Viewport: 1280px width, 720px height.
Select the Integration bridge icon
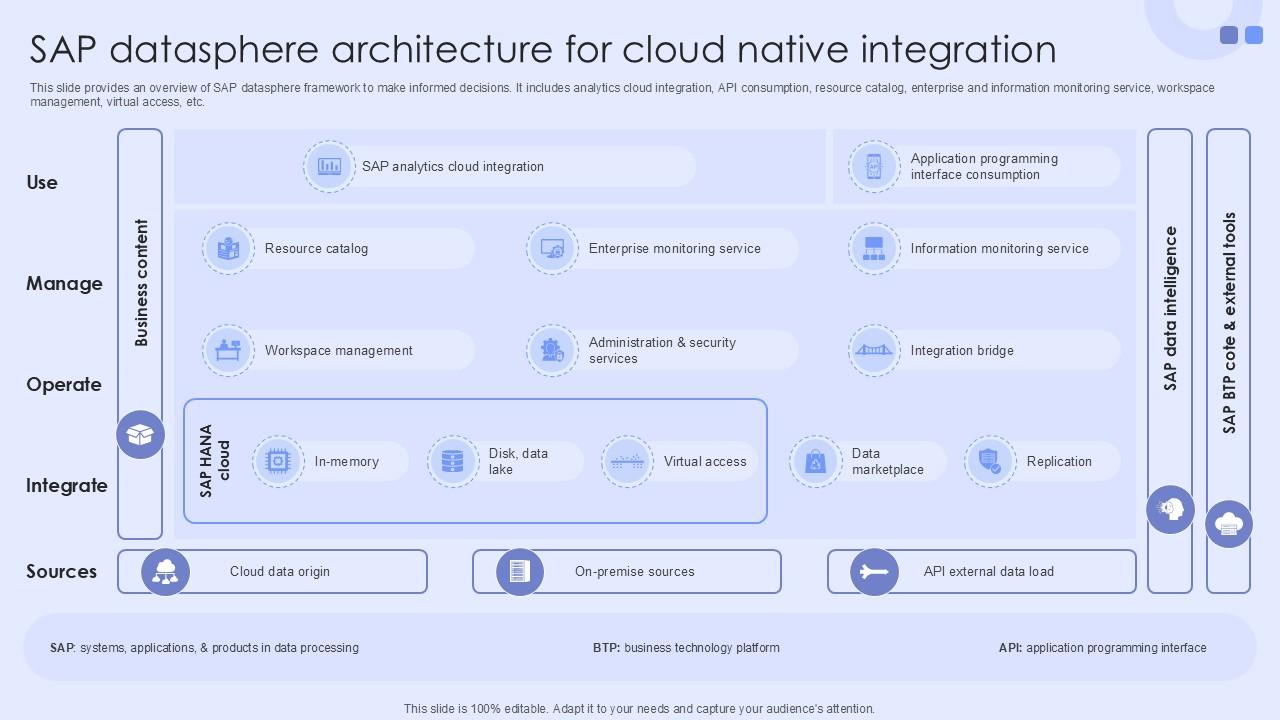pyautogui.click(x=874, y=351)
